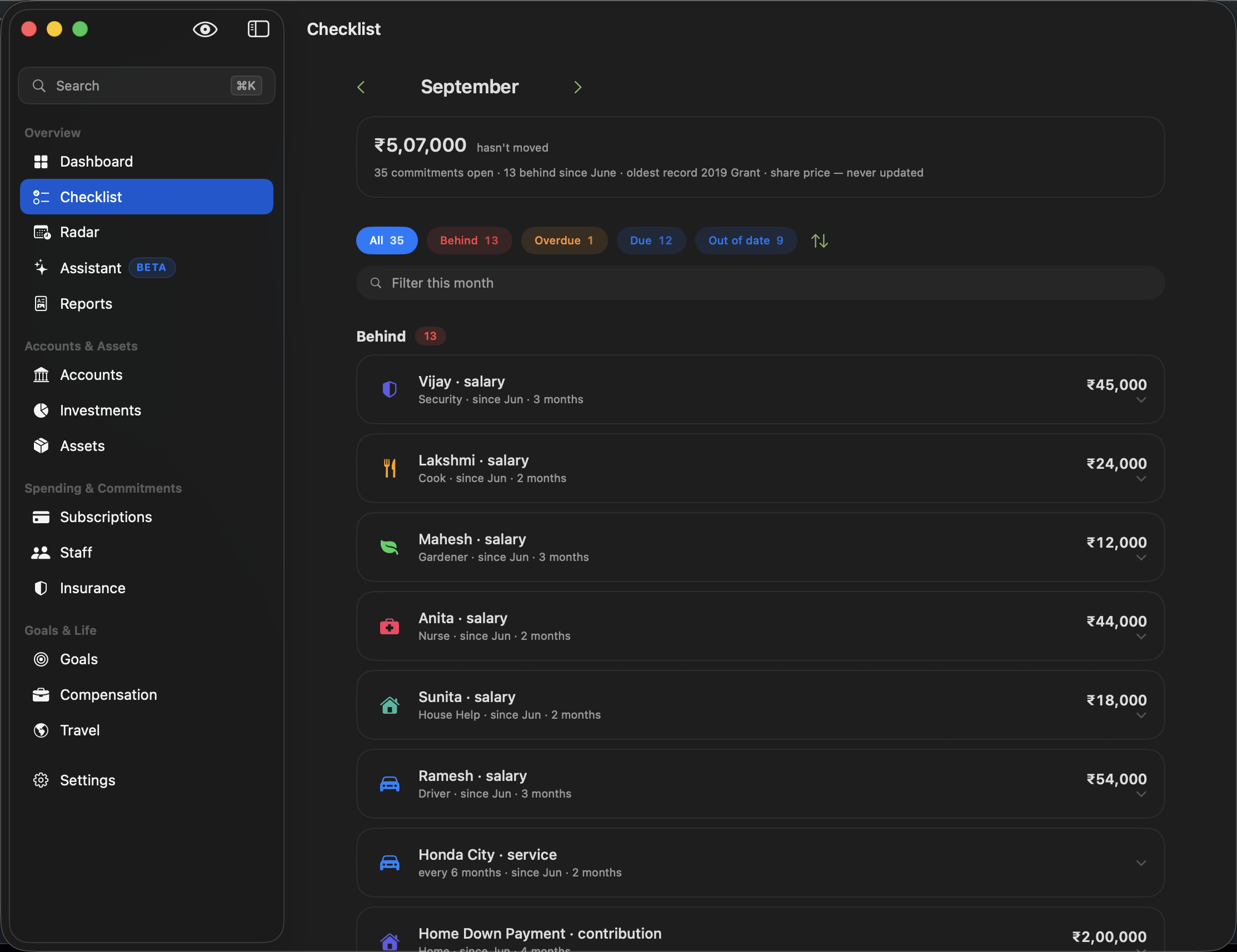The width and height of the screenshot is (1237, 952).
Task: Expand the Lakshmi salary row chevron
Action: tap(1141, 479)
